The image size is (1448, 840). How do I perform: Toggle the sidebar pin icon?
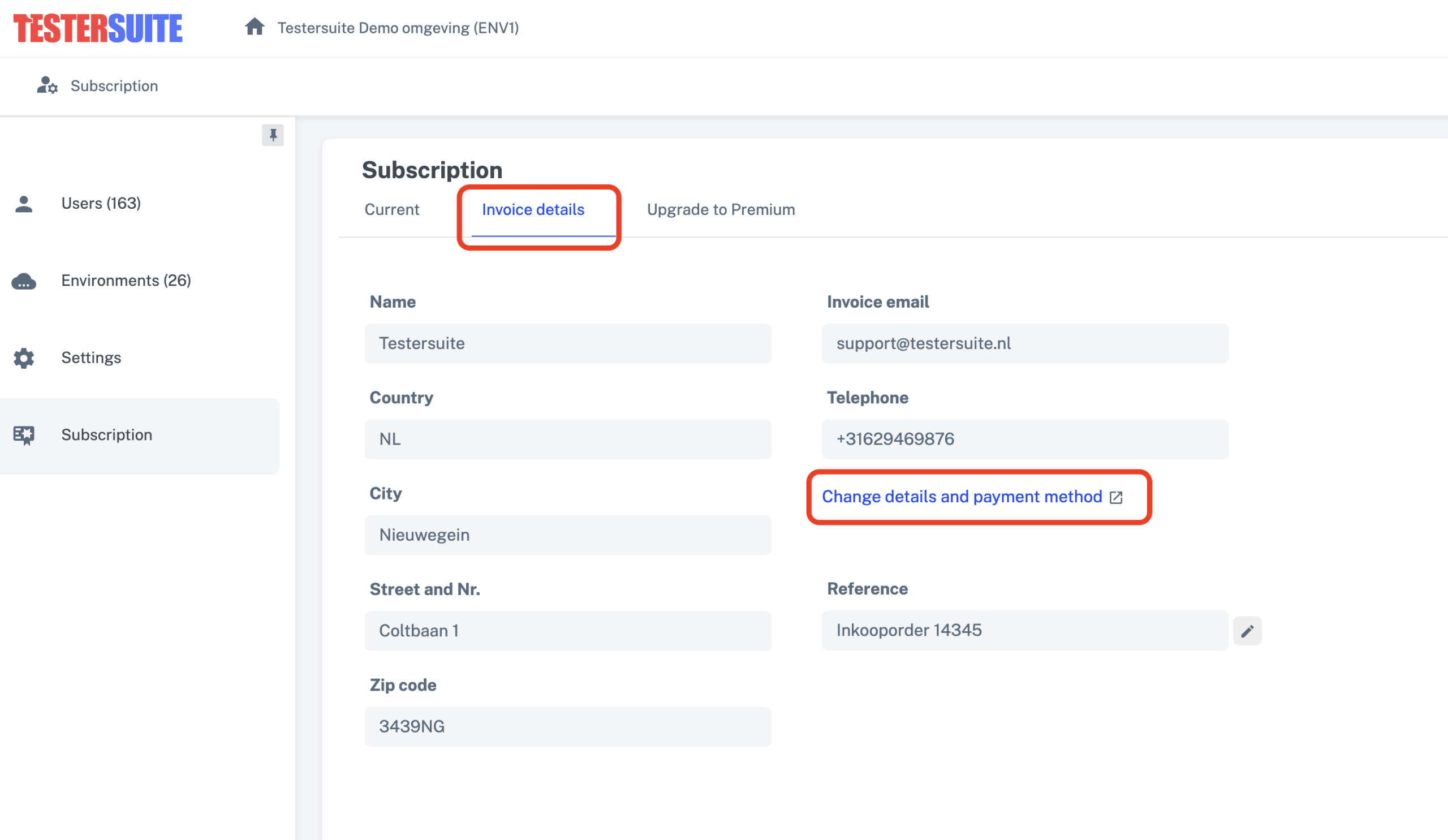[x=273, y=135]
